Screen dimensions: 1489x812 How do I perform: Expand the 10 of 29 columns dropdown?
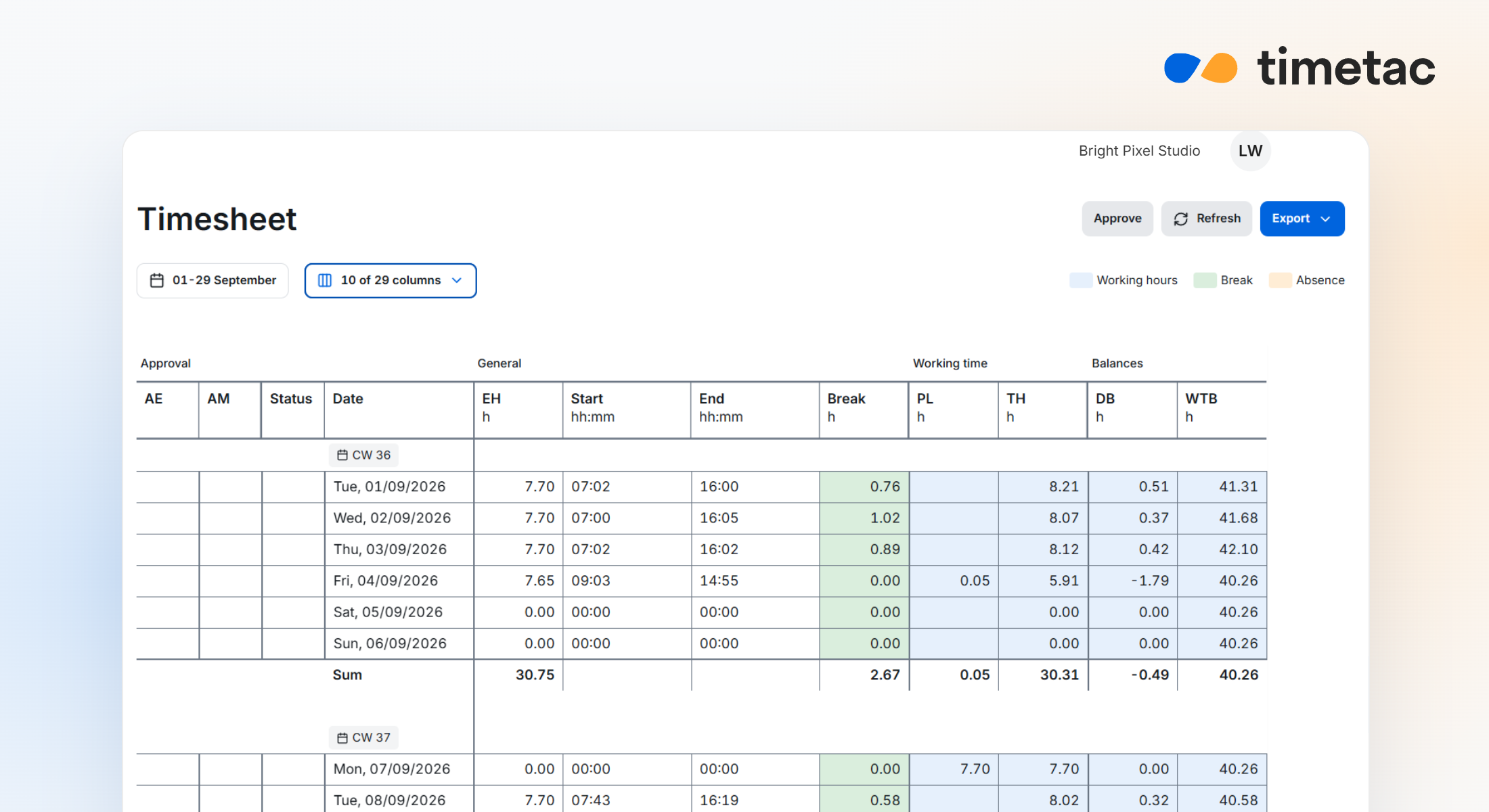[x=391, y=280]
